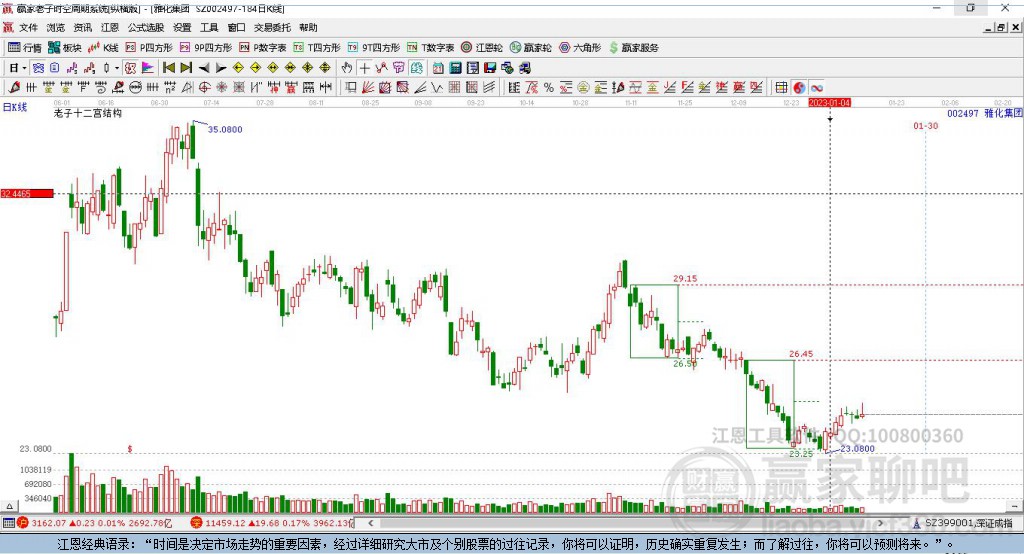Open 赢家服务 service link

click(x=633, y=48)
